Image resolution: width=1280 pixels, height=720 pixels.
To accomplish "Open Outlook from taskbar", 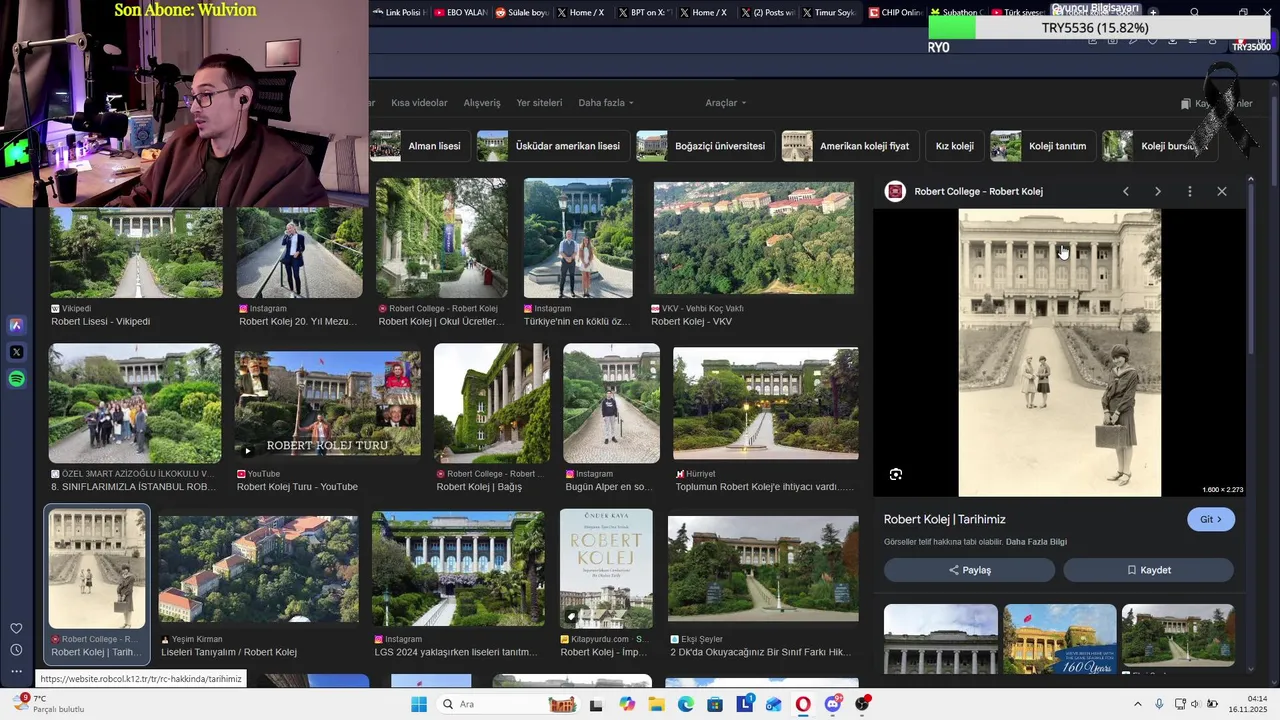I will tap(774, 704).
